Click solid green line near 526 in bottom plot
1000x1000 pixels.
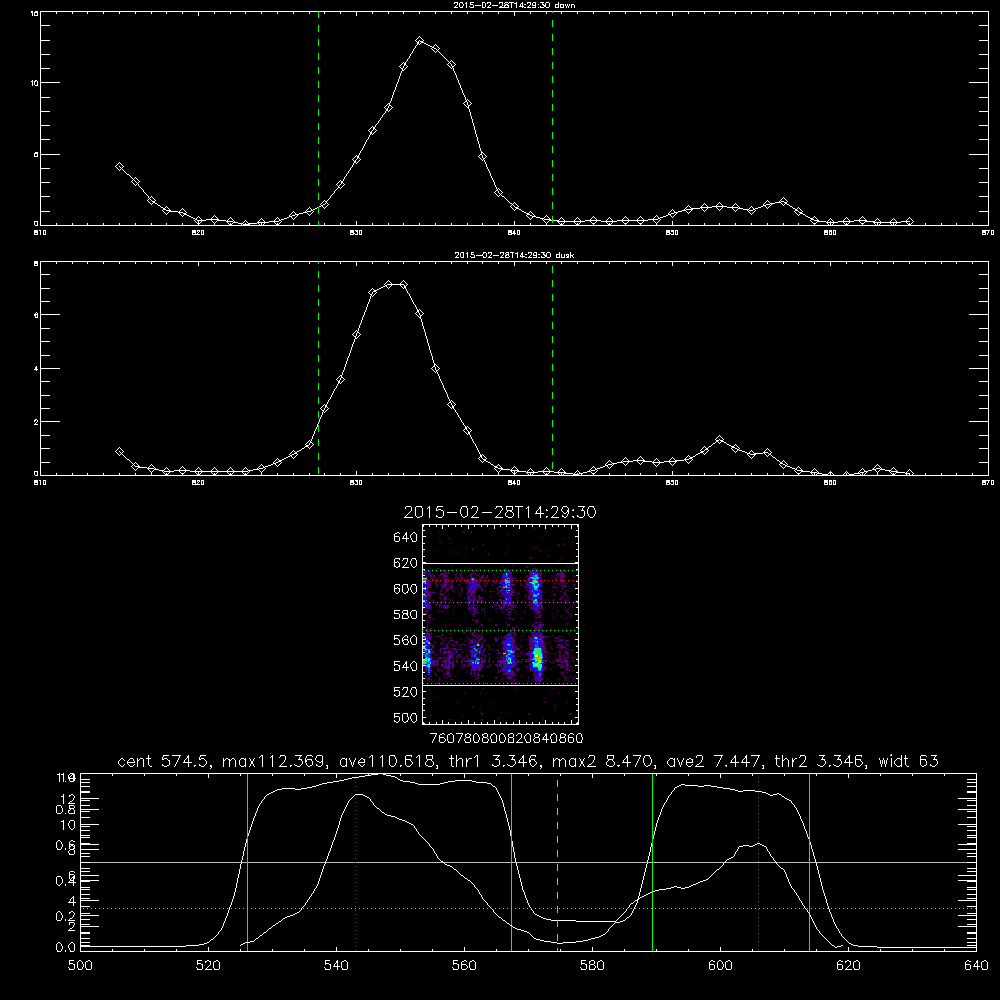(247, 861)
